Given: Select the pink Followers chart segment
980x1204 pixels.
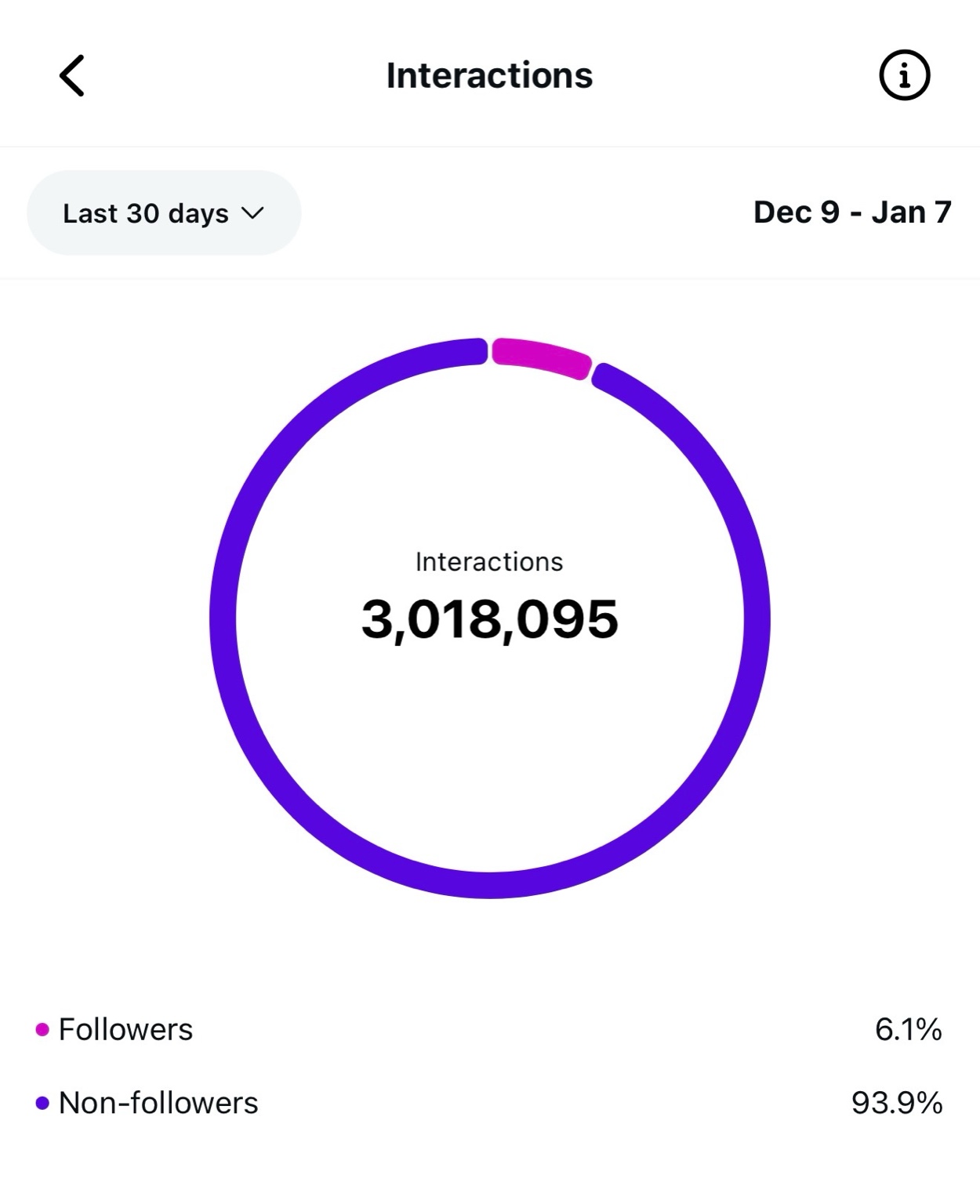Looking at the screenshot, I should 541,357.
